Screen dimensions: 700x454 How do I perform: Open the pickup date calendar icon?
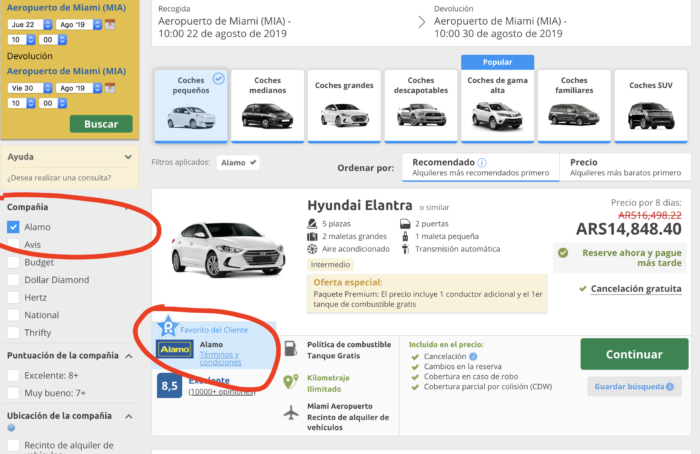110,25
